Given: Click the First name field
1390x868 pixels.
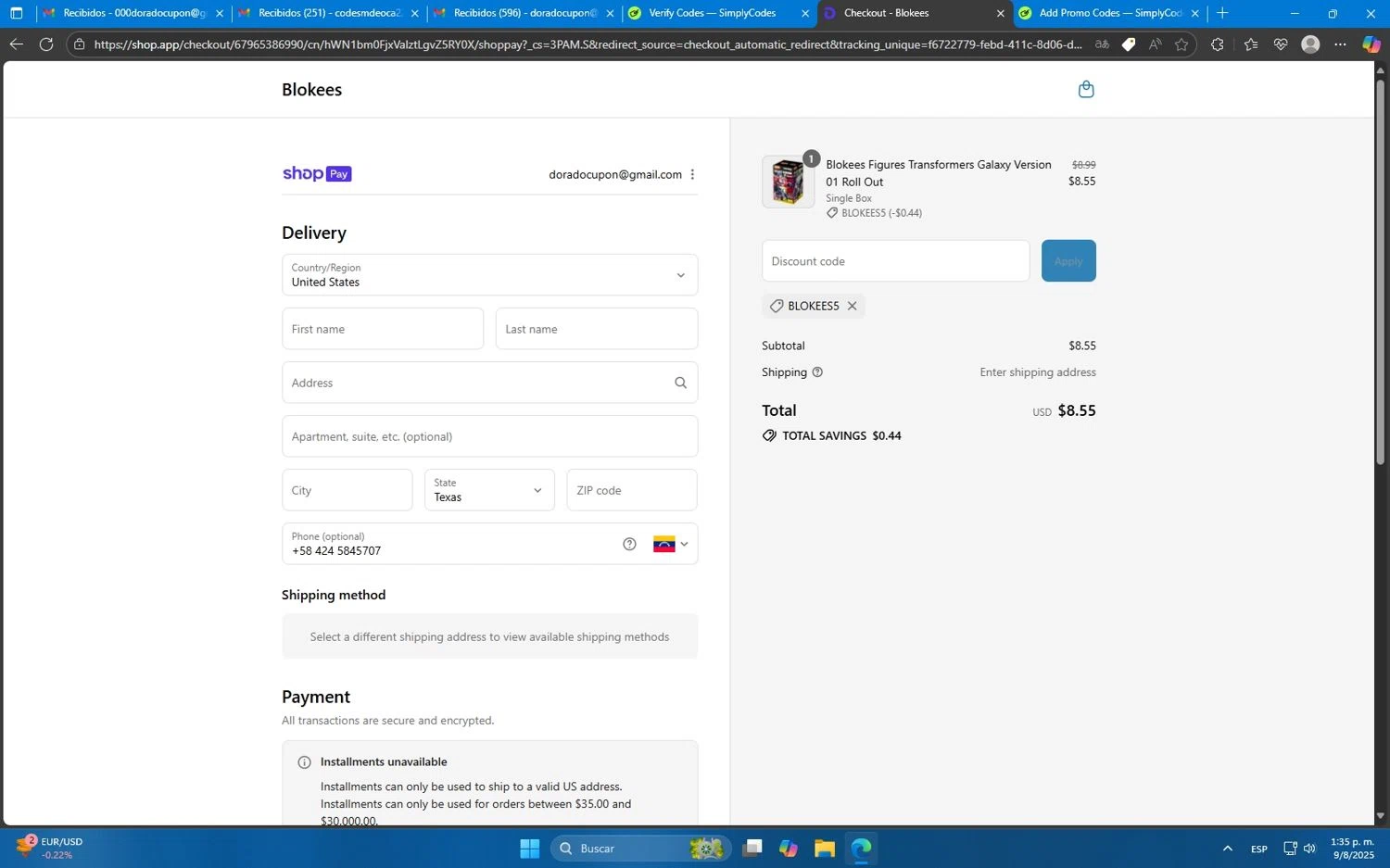Looking at the screenshot, I should click(x=383, y=329).
